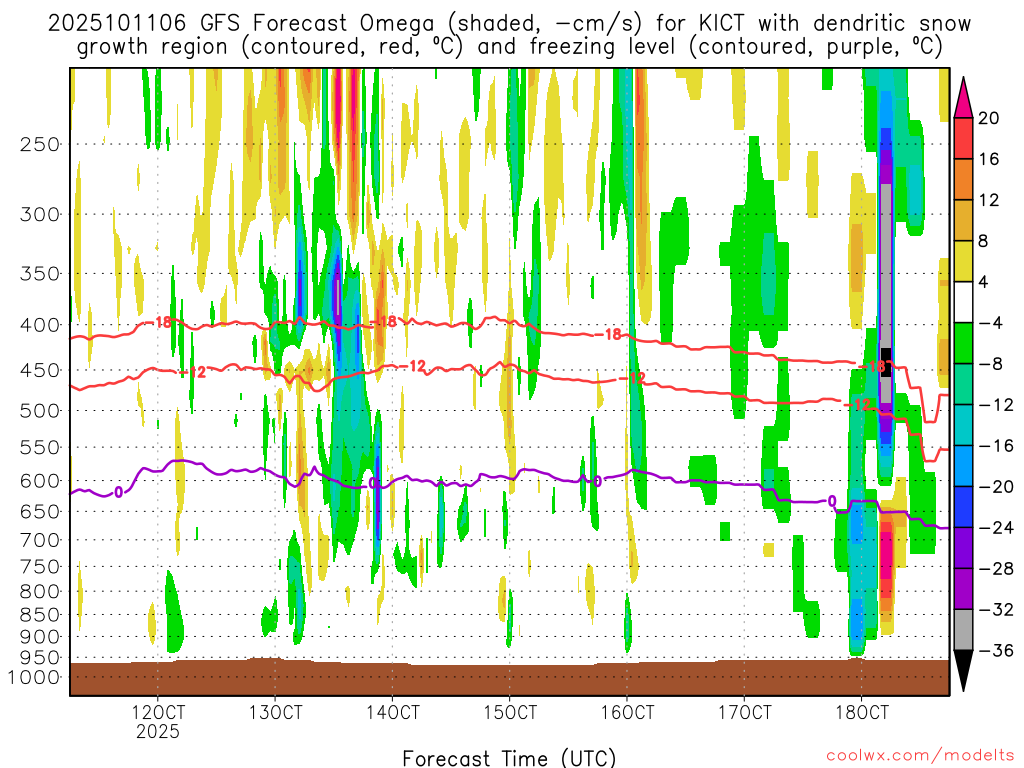Screen dimensions: 1024x768
Task: Click the purple colorbar swatch between -24 and -28
Action: (x=963, y=548)
